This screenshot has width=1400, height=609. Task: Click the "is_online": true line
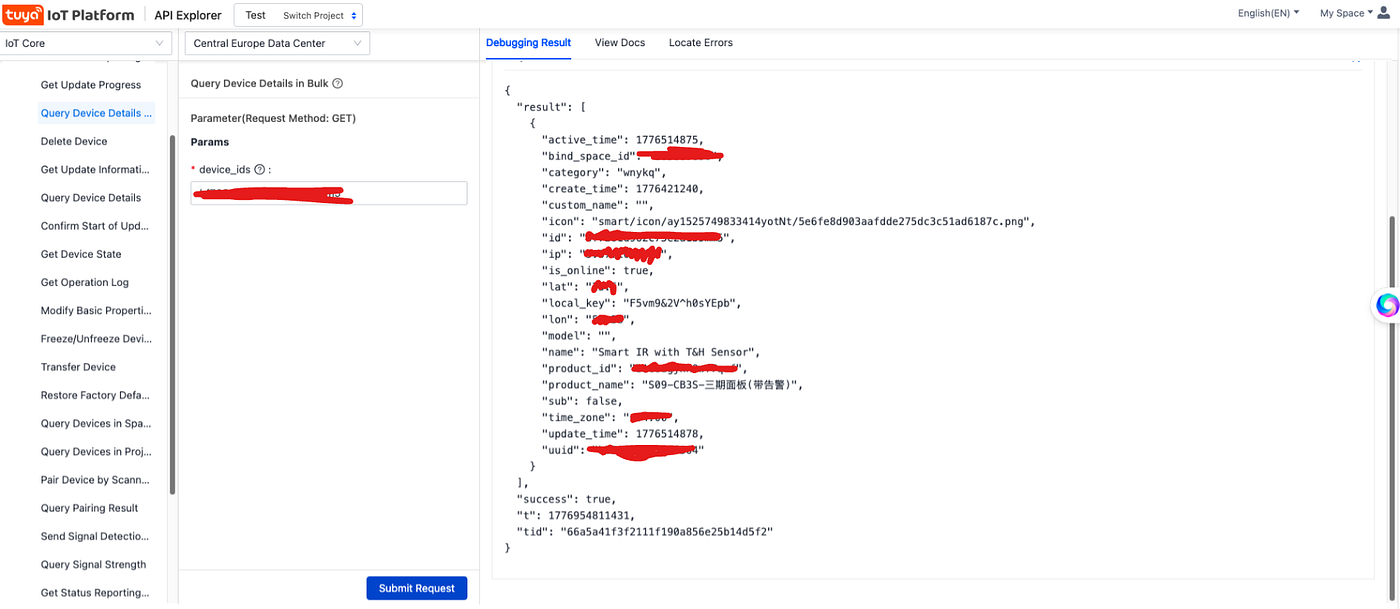597,270
